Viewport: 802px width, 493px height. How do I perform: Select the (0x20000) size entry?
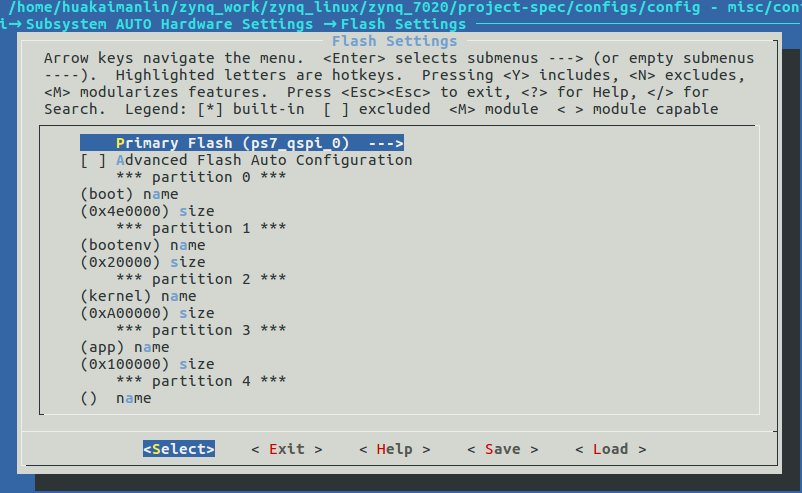[x=143, y=262]
